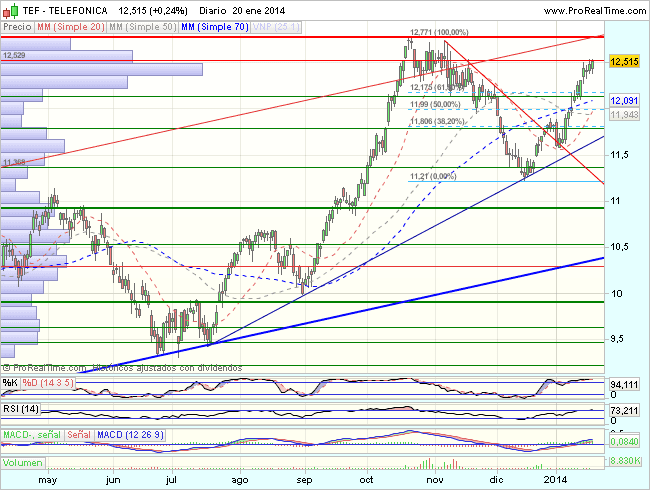Click the 11,99 (50,00%) Fibonacci label
This screenshot has width=650, height=490.
pyautogui.click(x=435, y=104)
